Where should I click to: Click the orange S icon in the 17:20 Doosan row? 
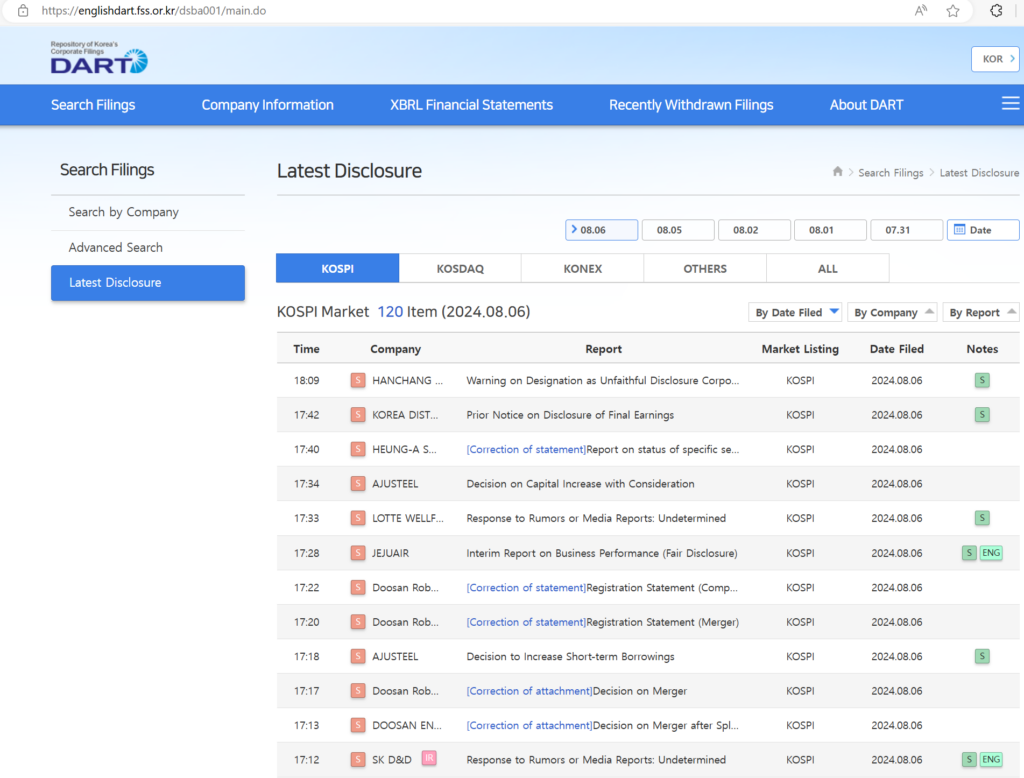click(x=358, y=623)
